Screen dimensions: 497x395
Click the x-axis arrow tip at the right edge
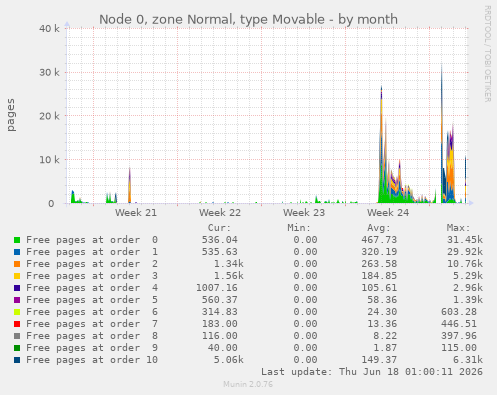pos(471,203)
